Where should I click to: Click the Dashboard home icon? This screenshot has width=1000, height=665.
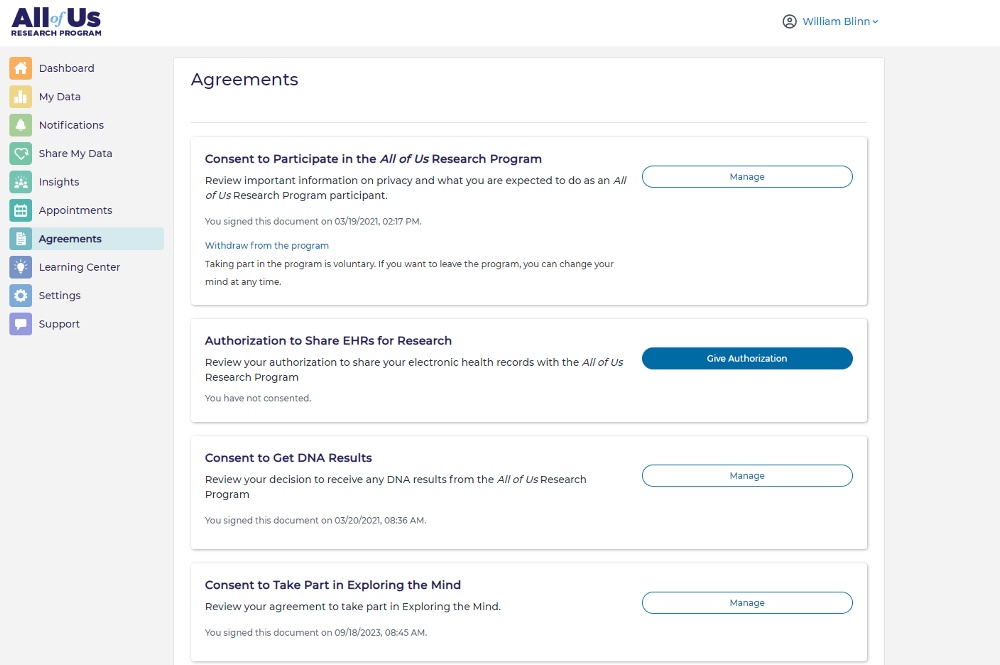click(x=20, y=68)
